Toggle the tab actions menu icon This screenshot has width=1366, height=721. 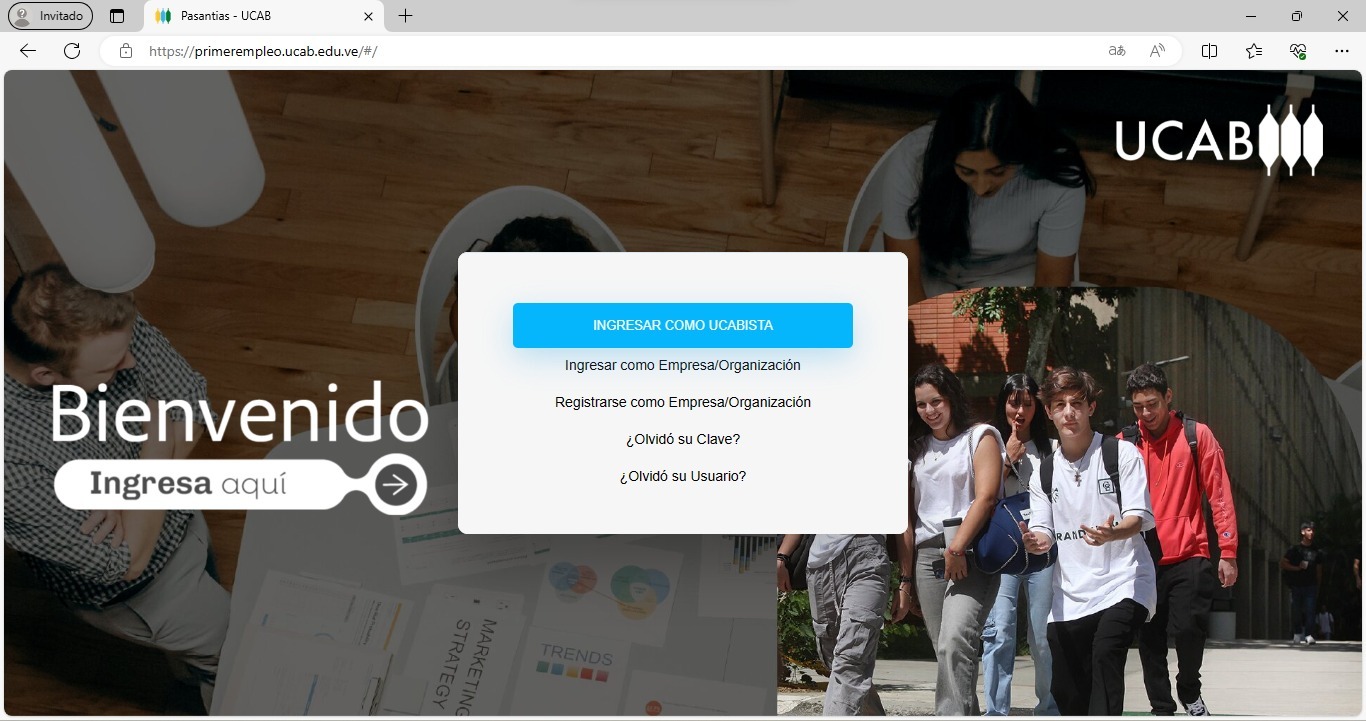click(117, 16)
